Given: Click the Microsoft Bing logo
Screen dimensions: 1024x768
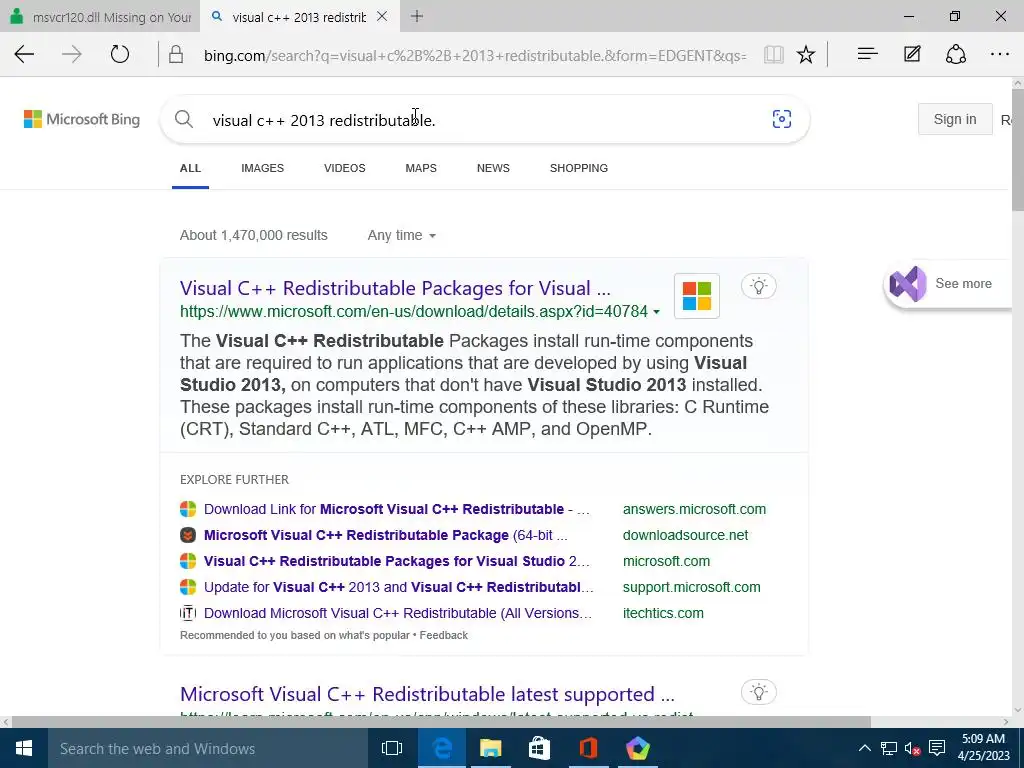Looking at the screenshot, I should pos(82,120).
